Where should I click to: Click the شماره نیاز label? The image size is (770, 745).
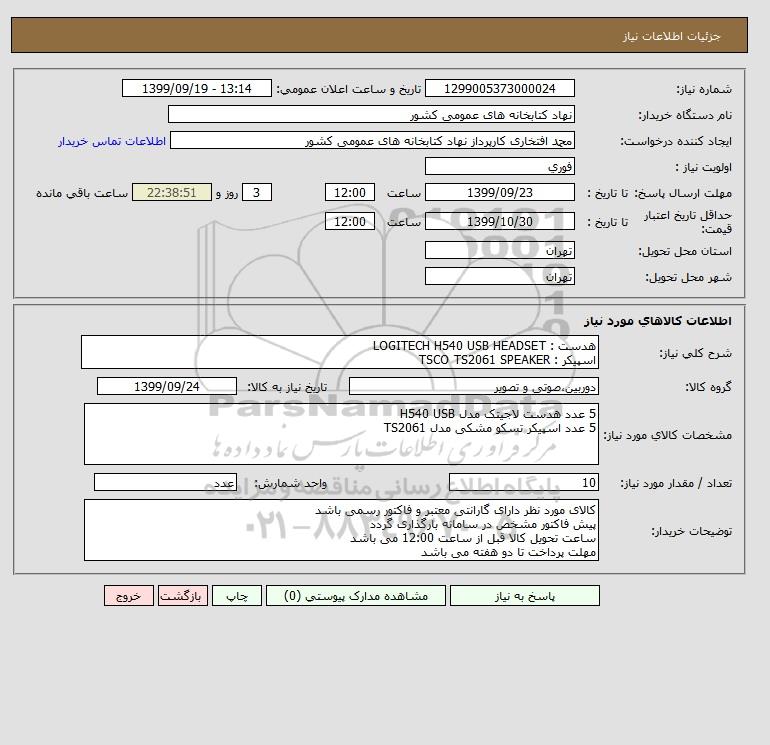704,89
